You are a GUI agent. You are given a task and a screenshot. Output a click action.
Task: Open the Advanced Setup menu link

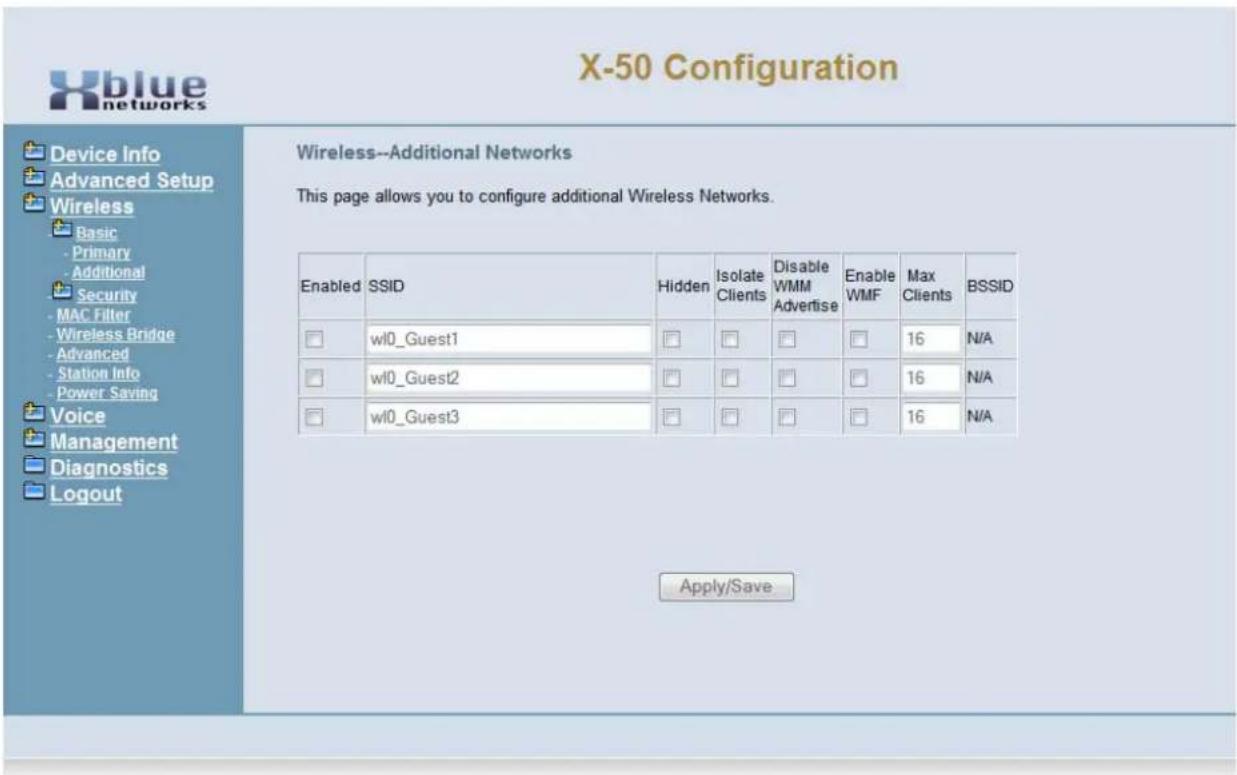132,181
